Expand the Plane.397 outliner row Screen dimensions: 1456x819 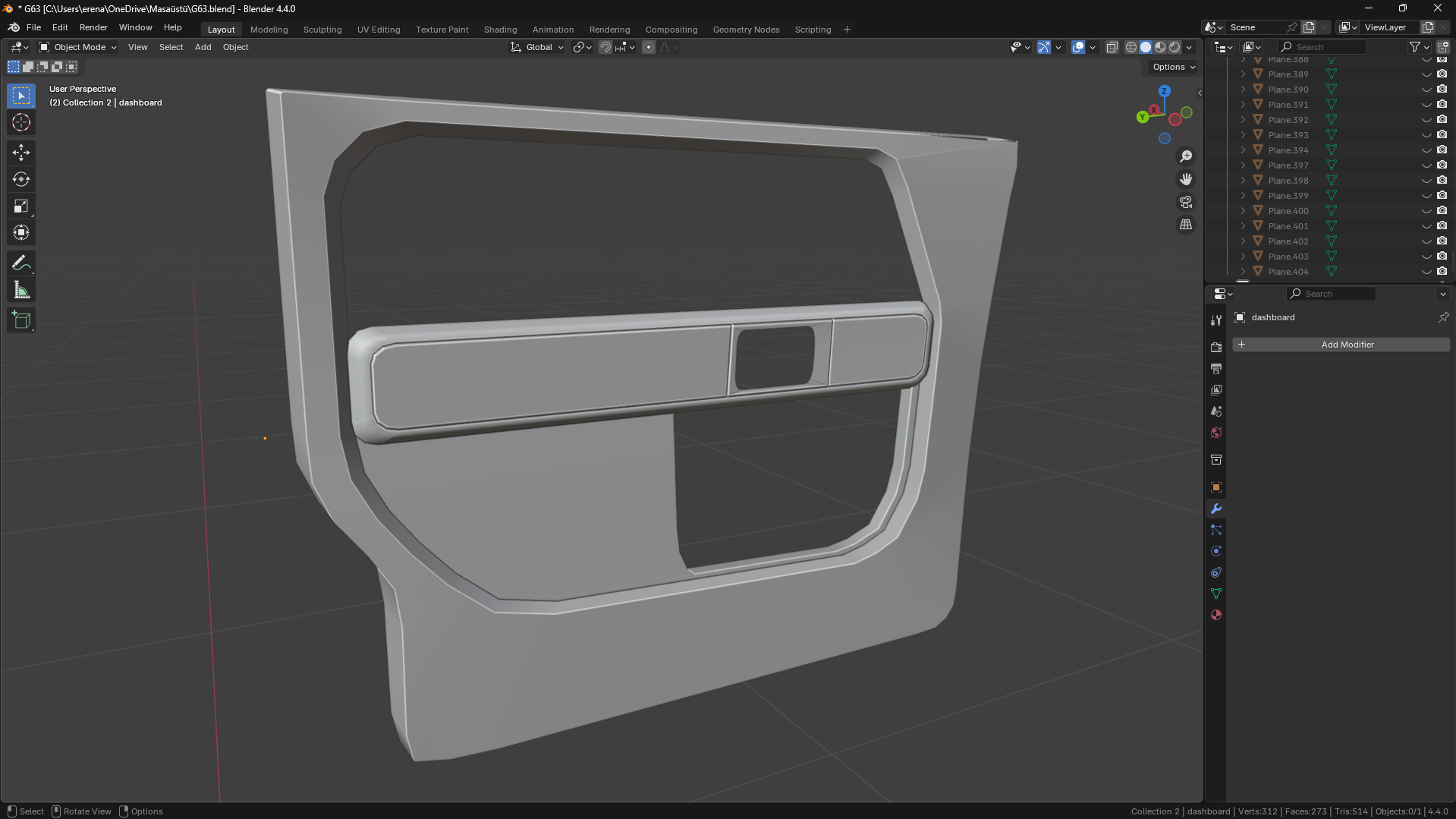(x=1243, y=165)
